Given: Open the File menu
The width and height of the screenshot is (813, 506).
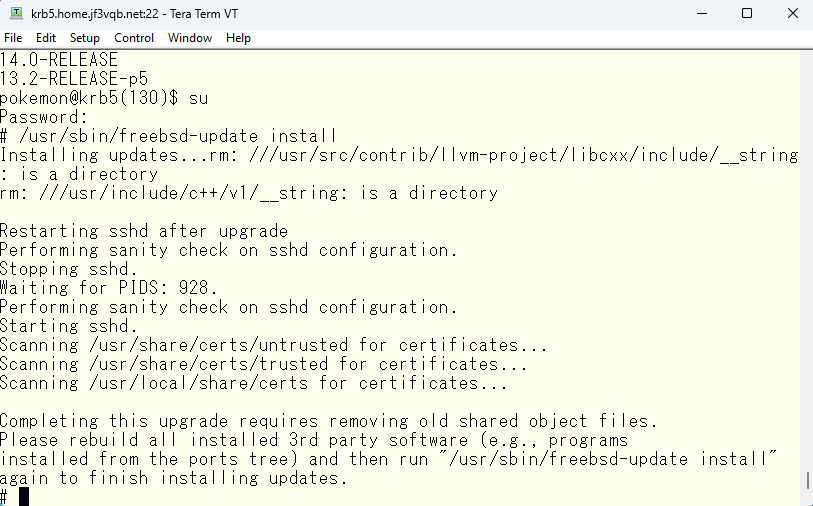Looking at the screenshot, I should (13, 38).
